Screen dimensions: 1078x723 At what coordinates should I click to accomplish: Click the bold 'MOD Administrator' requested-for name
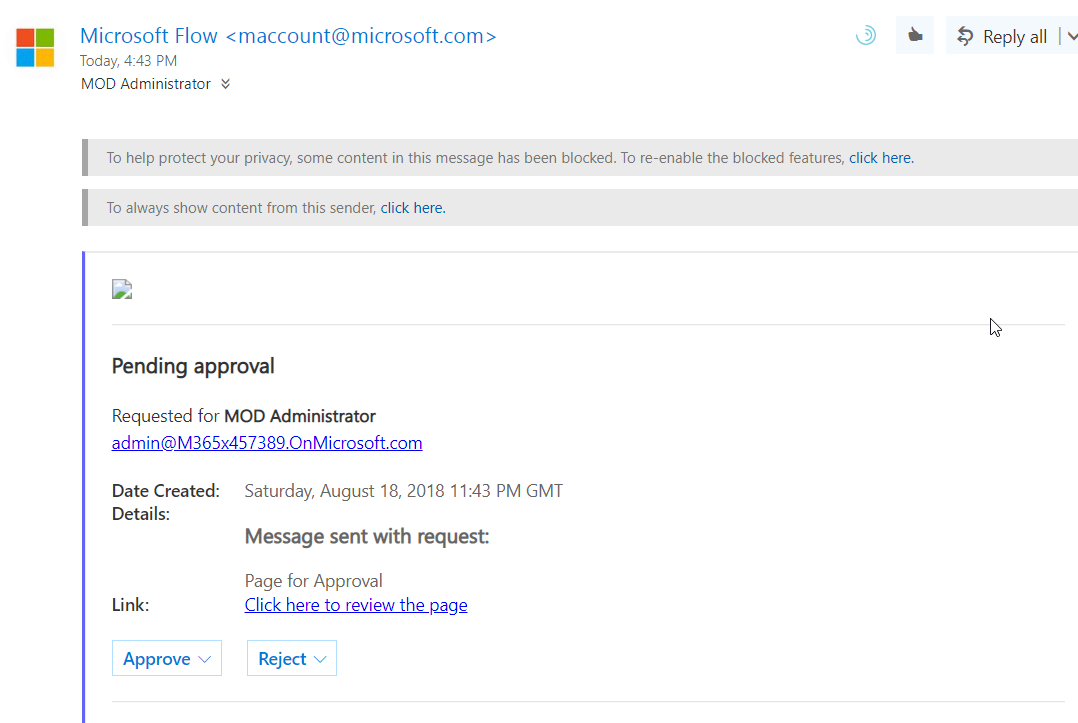click(x=300, y=416)
